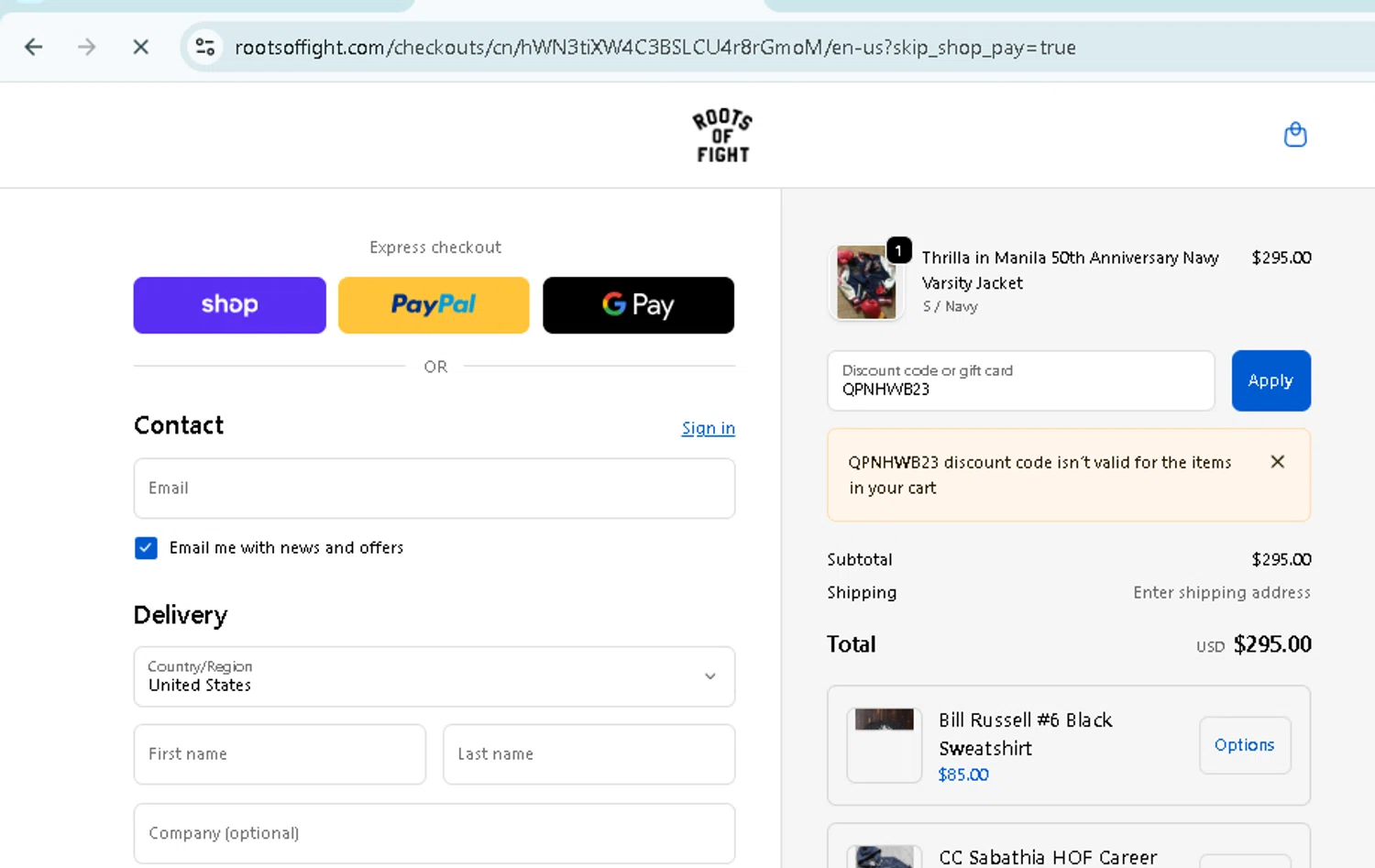Click the Varsity Jacket product thumbnail
This screenshot has height=868, width=1375.
pos(866,282)
